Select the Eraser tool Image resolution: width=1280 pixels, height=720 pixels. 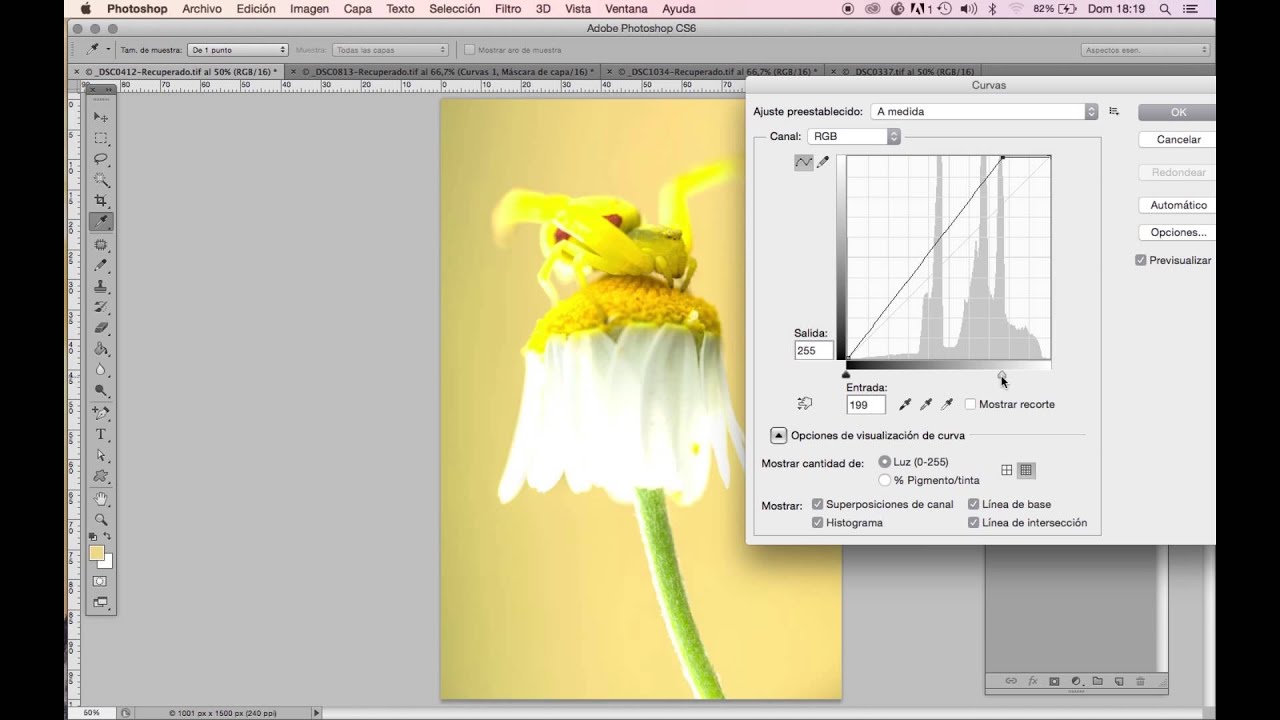pos(101,328)
